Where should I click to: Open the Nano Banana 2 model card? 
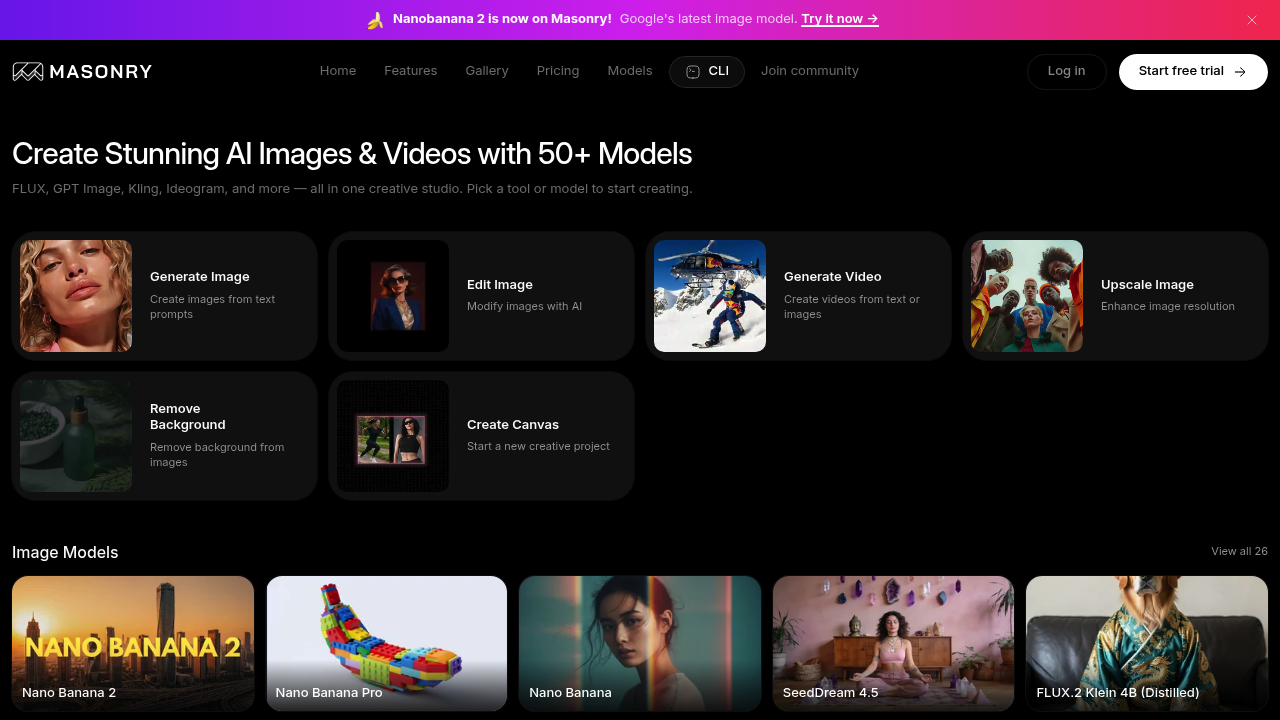132,643
